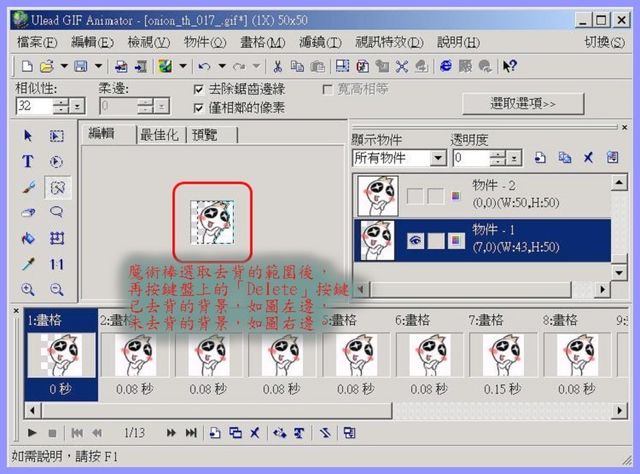The image size is (640, 474).
Task: Expand the Save dropdown arrow
Action: [x=98, y=66]
